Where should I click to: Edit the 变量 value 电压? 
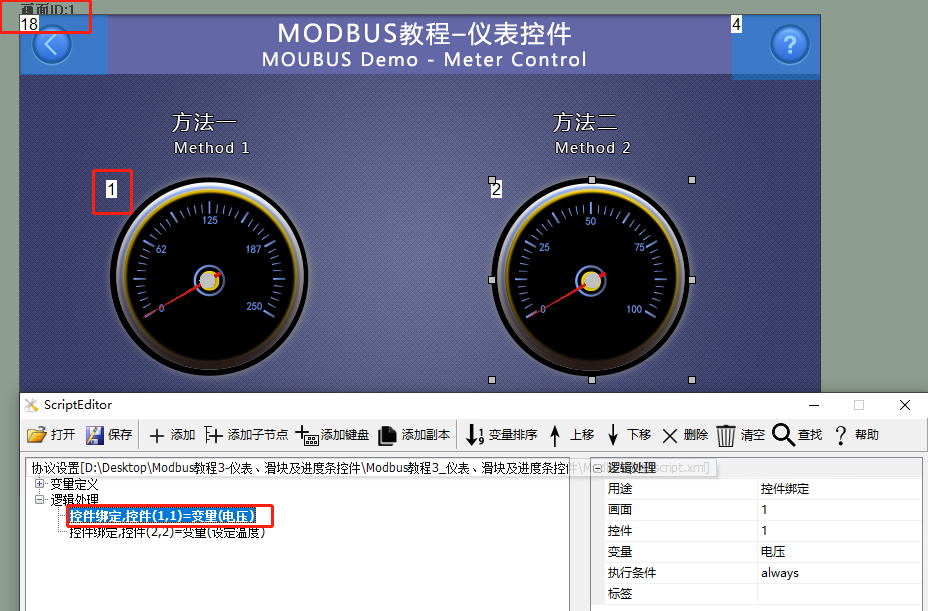coord(839,552)
